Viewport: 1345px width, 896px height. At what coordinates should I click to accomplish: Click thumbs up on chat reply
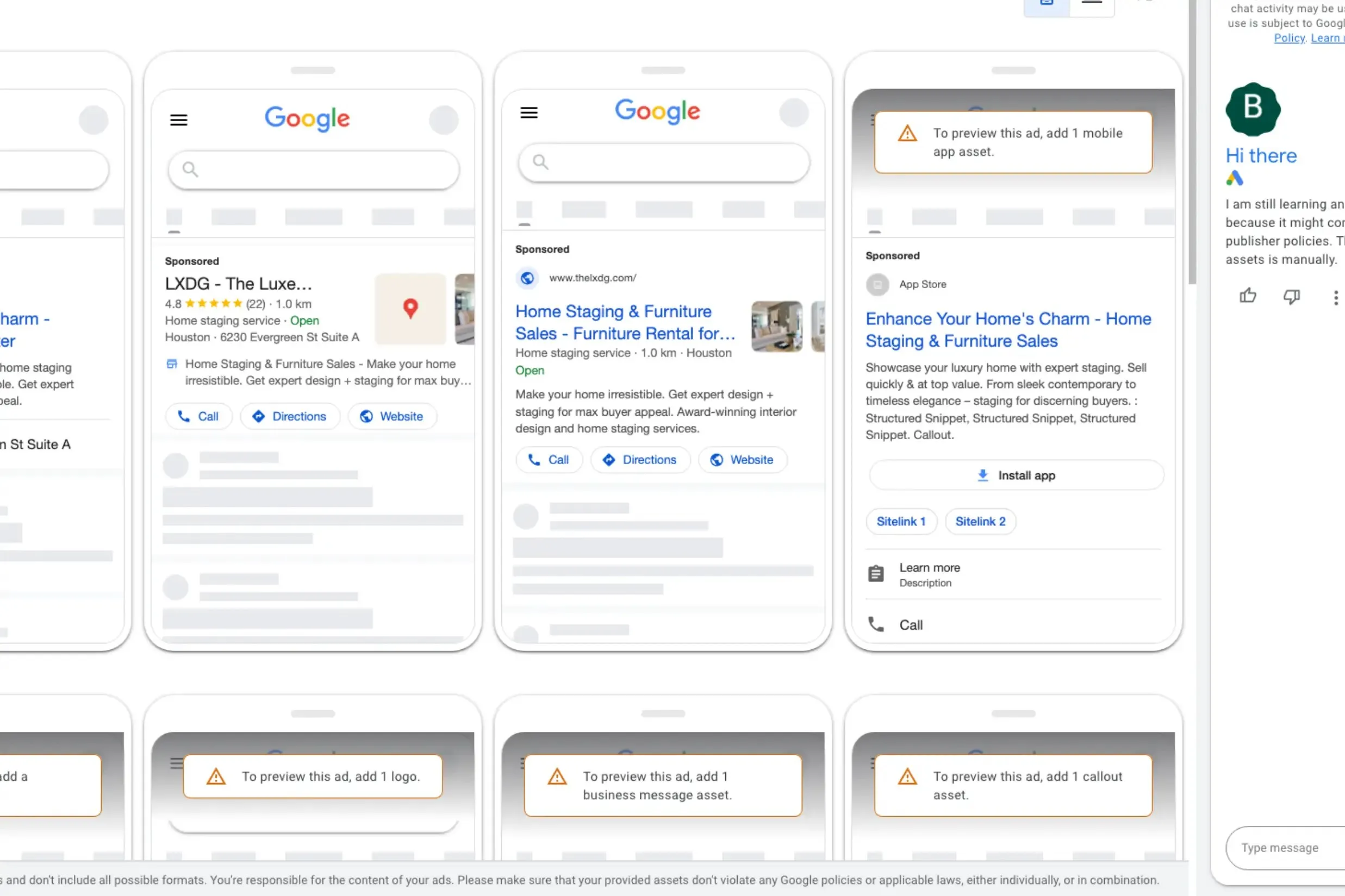point(1248,296)
